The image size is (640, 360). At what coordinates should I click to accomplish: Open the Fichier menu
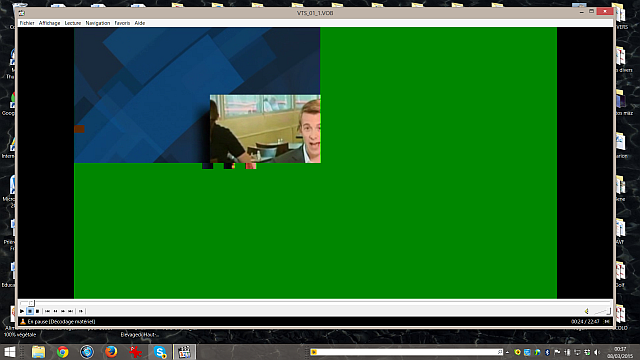(27, 23)
